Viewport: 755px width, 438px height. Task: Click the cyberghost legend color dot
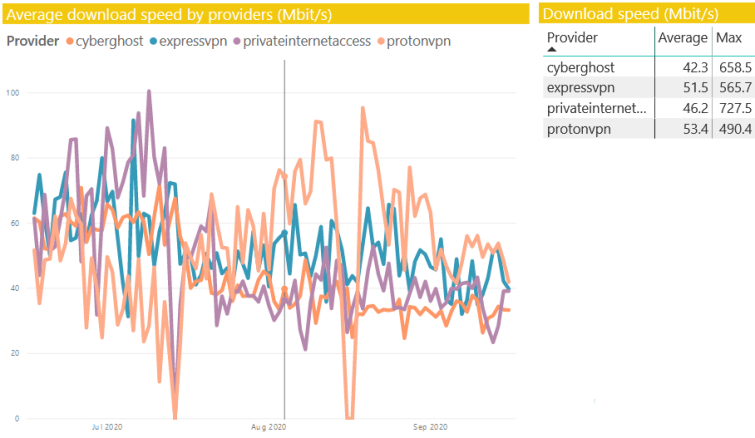(69, 41)
